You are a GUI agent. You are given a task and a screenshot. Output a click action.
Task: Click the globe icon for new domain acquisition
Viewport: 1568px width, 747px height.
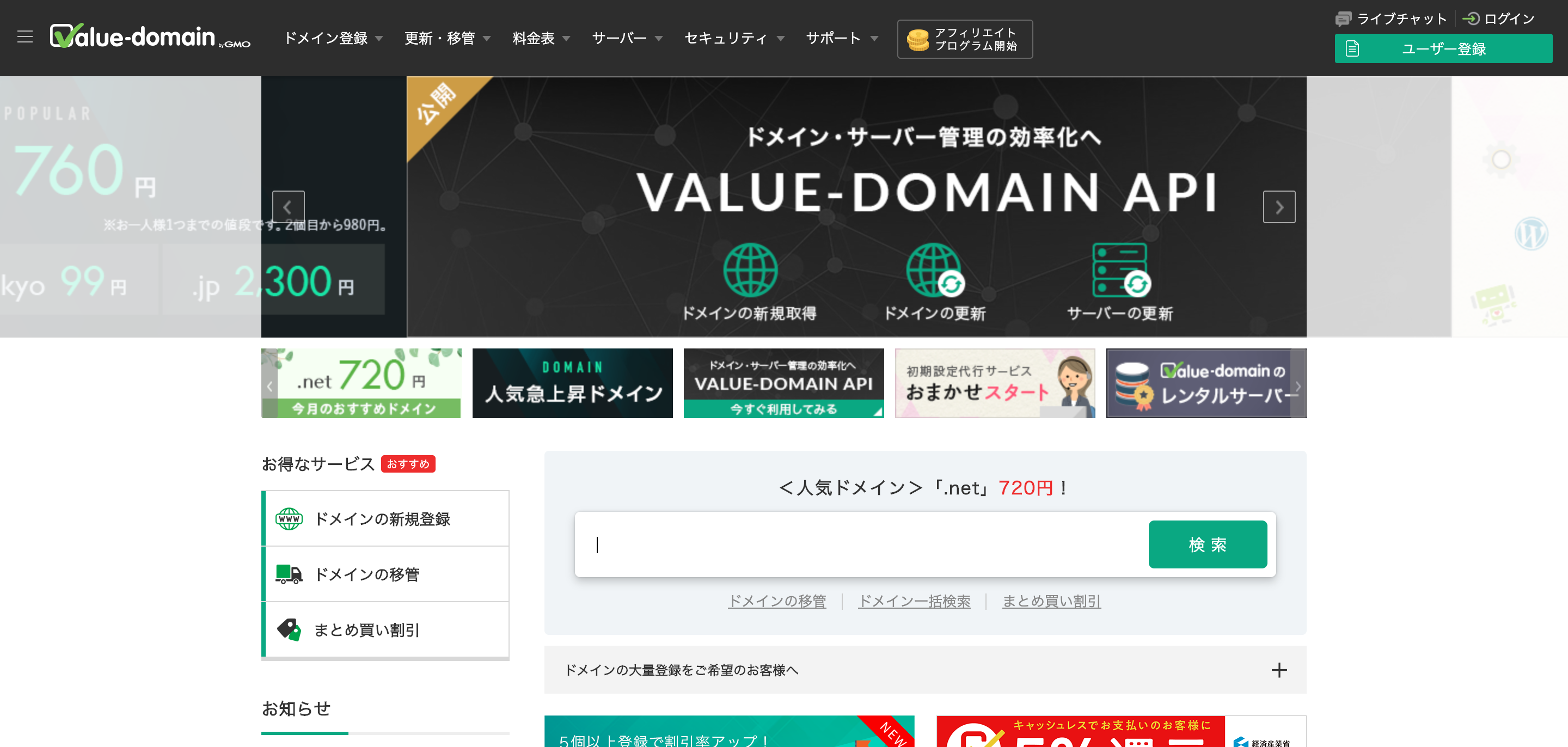point(750,270)
